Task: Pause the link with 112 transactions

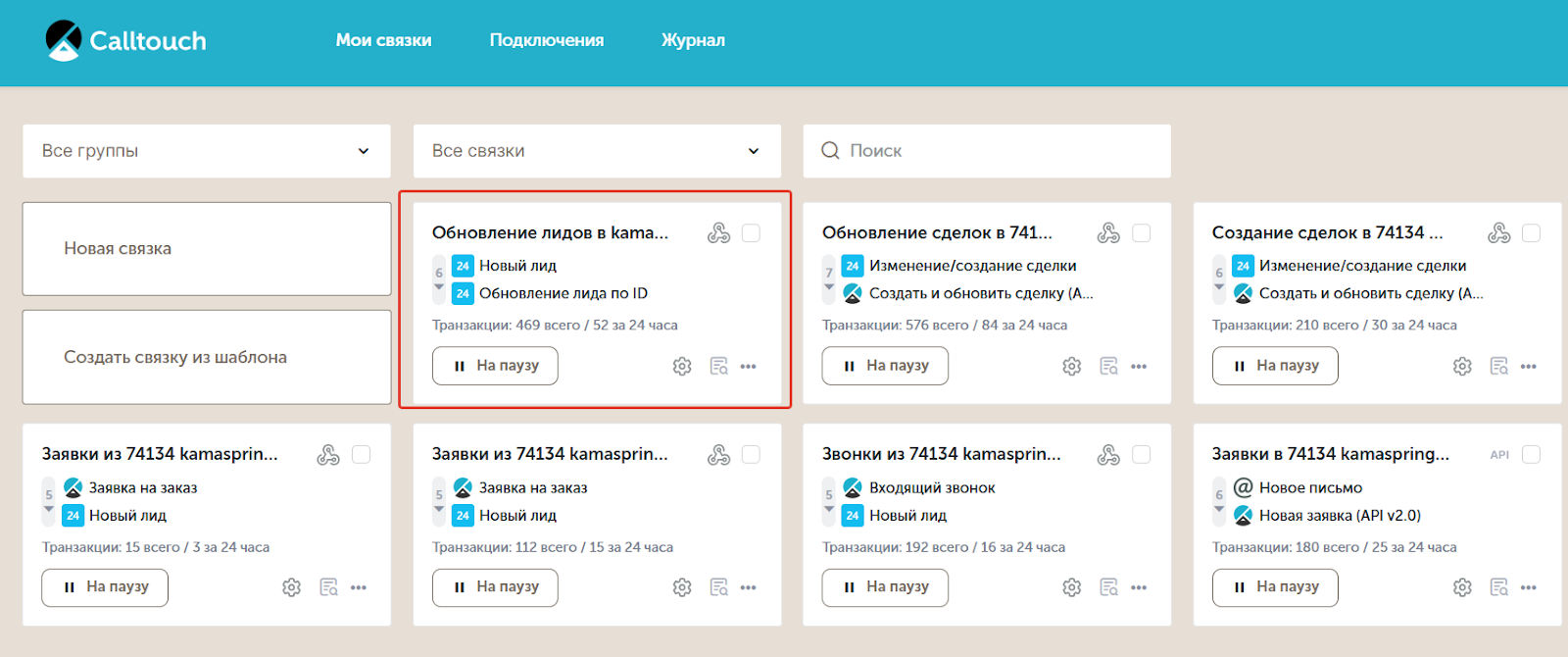Action: 495,587
